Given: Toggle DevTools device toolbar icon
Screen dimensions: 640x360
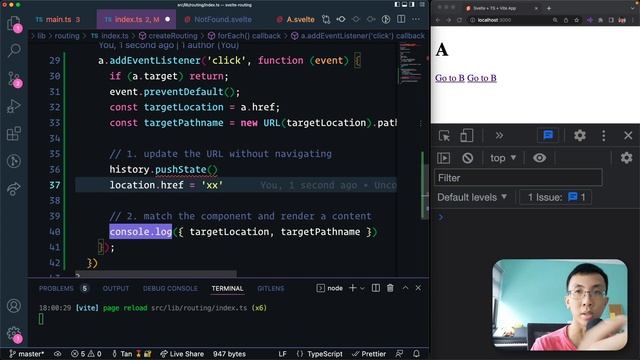Looking at the screenshot, I should click(466, 136).
